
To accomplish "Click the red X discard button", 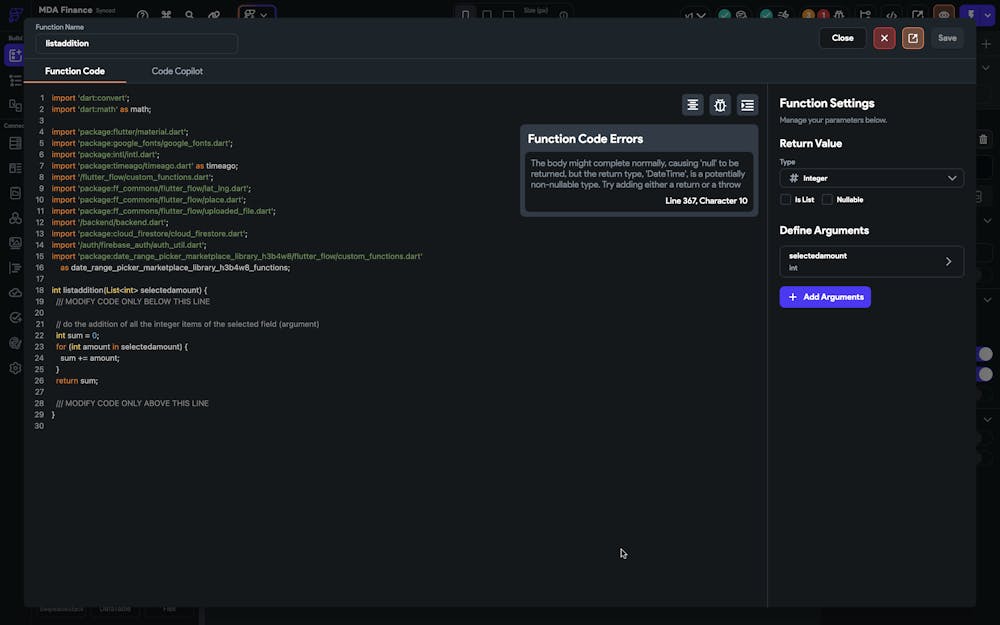I will (884, 38).
